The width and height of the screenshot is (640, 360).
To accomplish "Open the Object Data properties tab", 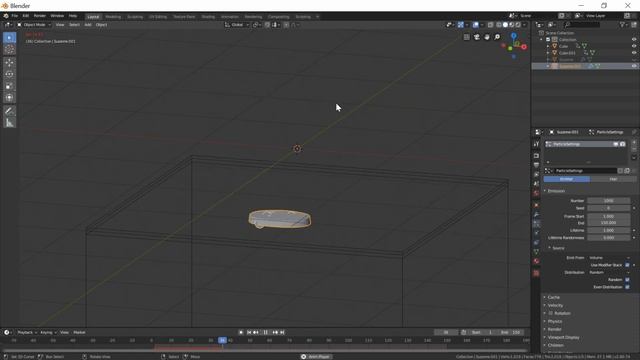I will pos(536,252).
